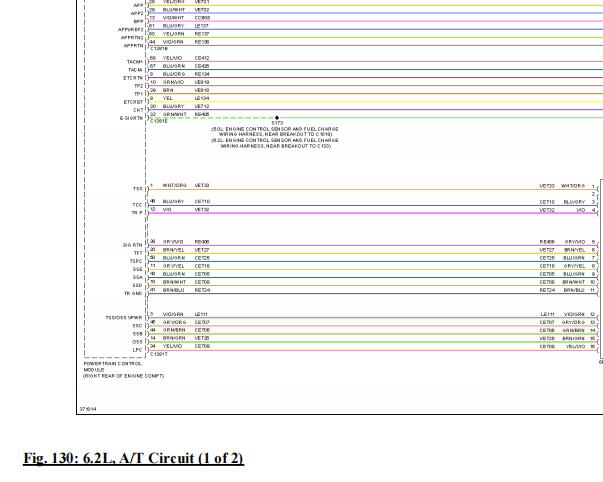
Task: Select BRN/YEL wire color beside TFT pin
Action: click(173, 250)
